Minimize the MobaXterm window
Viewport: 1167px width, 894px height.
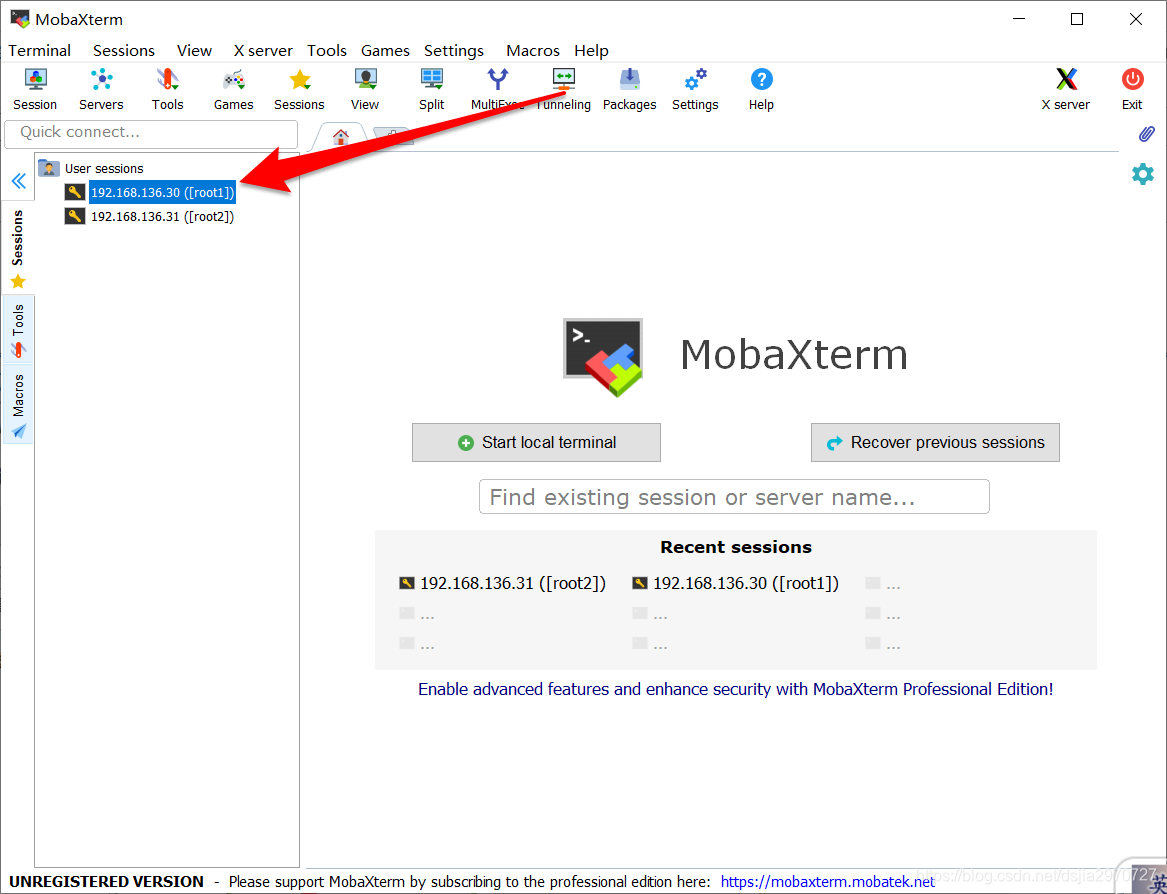point(1019,19)
